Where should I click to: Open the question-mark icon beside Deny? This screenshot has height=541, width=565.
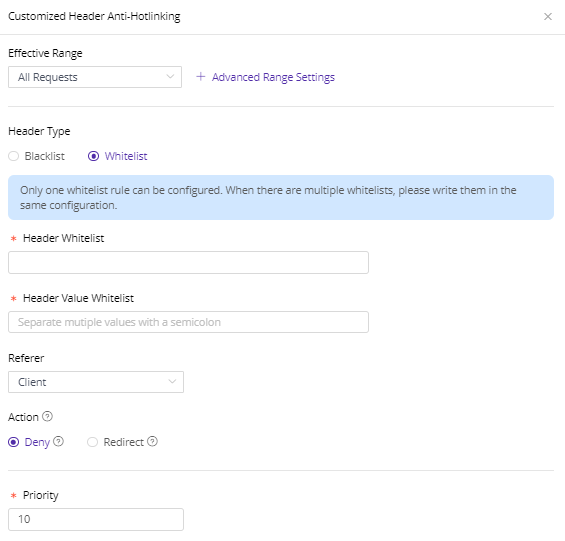pos(58,441)
